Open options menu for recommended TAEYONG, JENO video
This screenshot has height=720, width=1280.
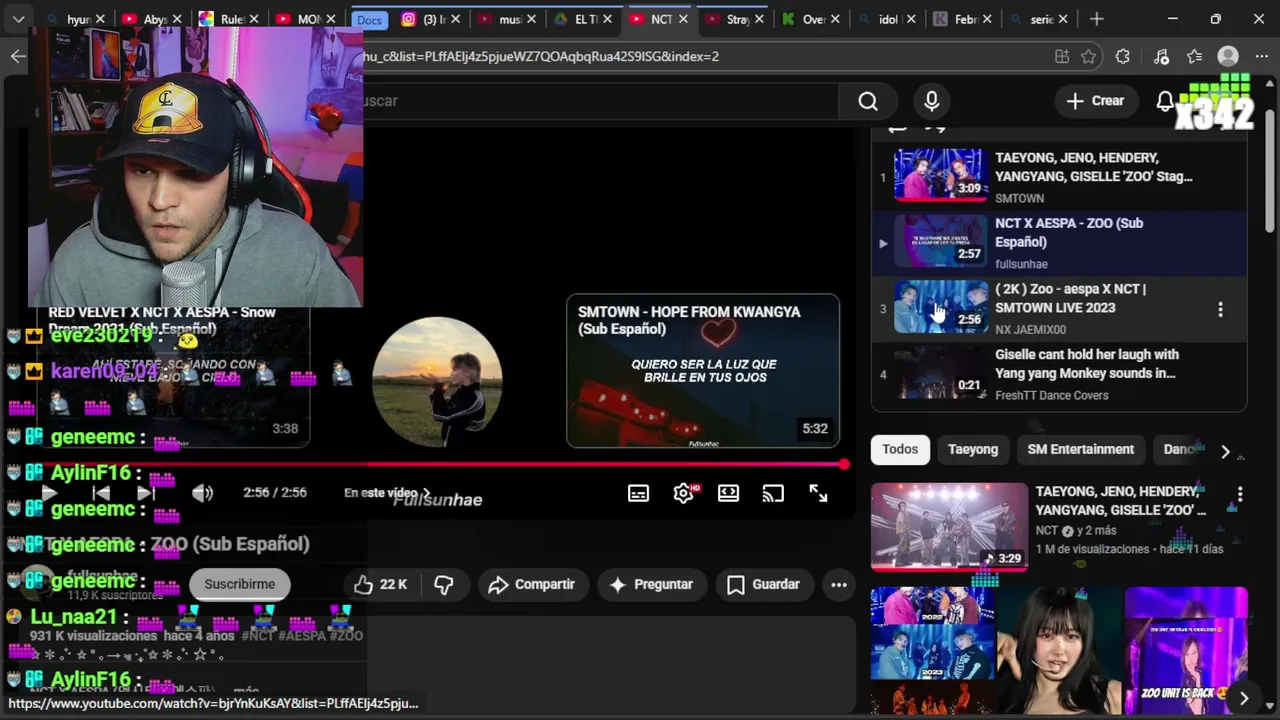coord(1239,494)
